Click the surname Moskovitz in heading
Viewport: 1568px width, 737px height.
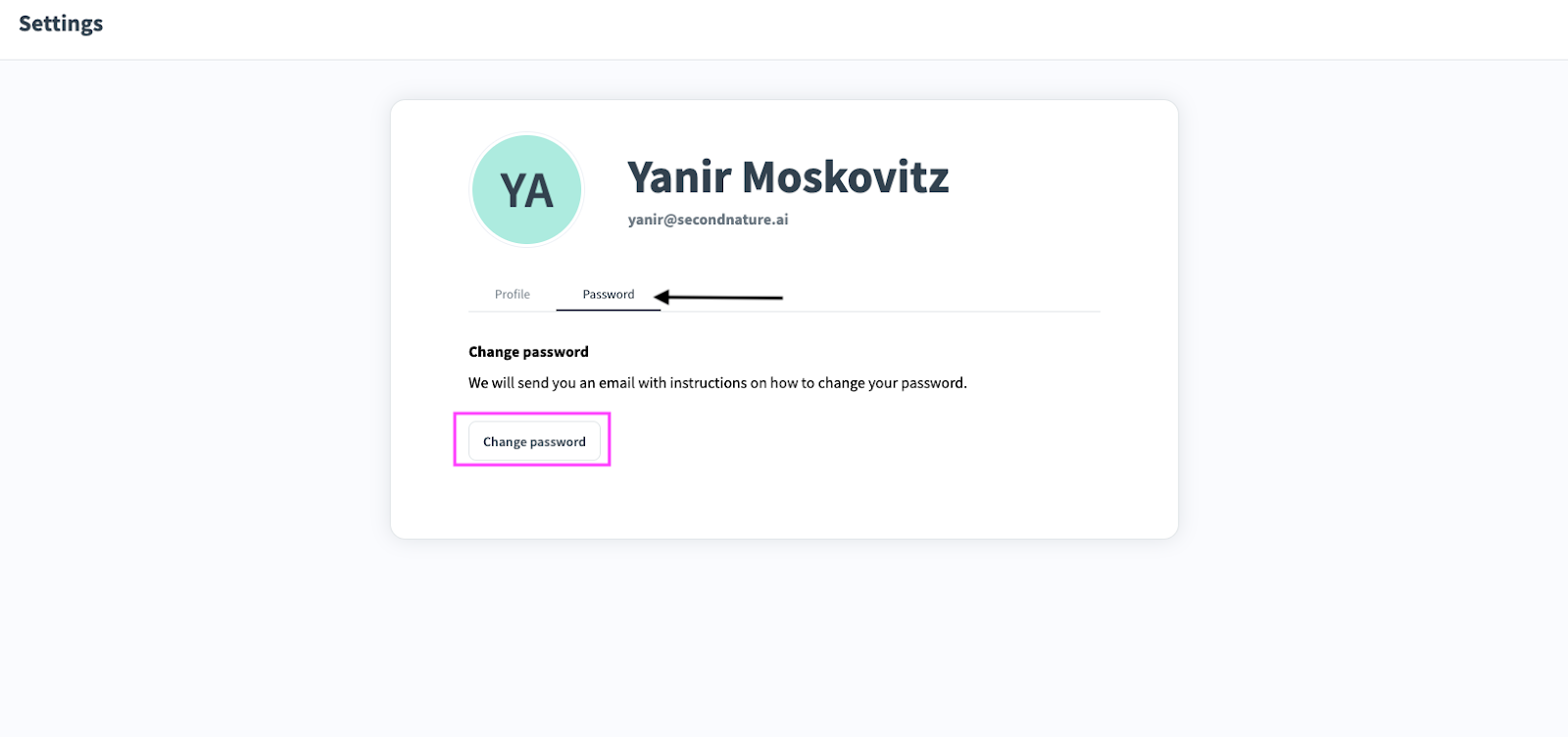click(x=846, y=177)
